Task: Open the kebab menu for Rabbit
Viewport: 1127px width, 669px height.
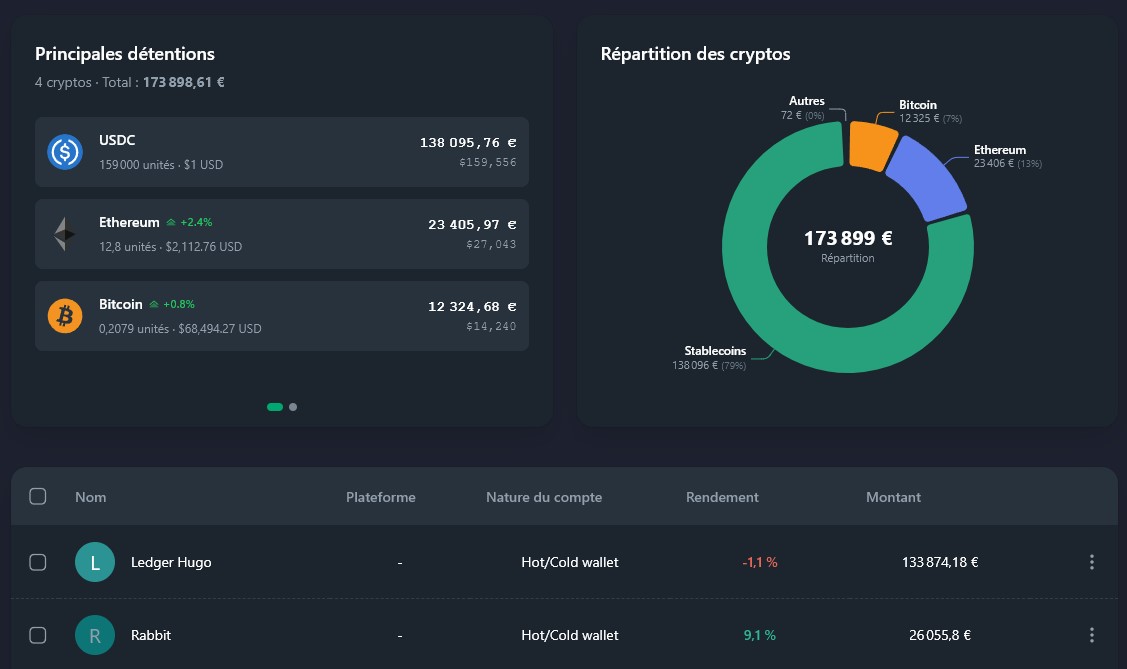Action: click(x=1091, y=635)
